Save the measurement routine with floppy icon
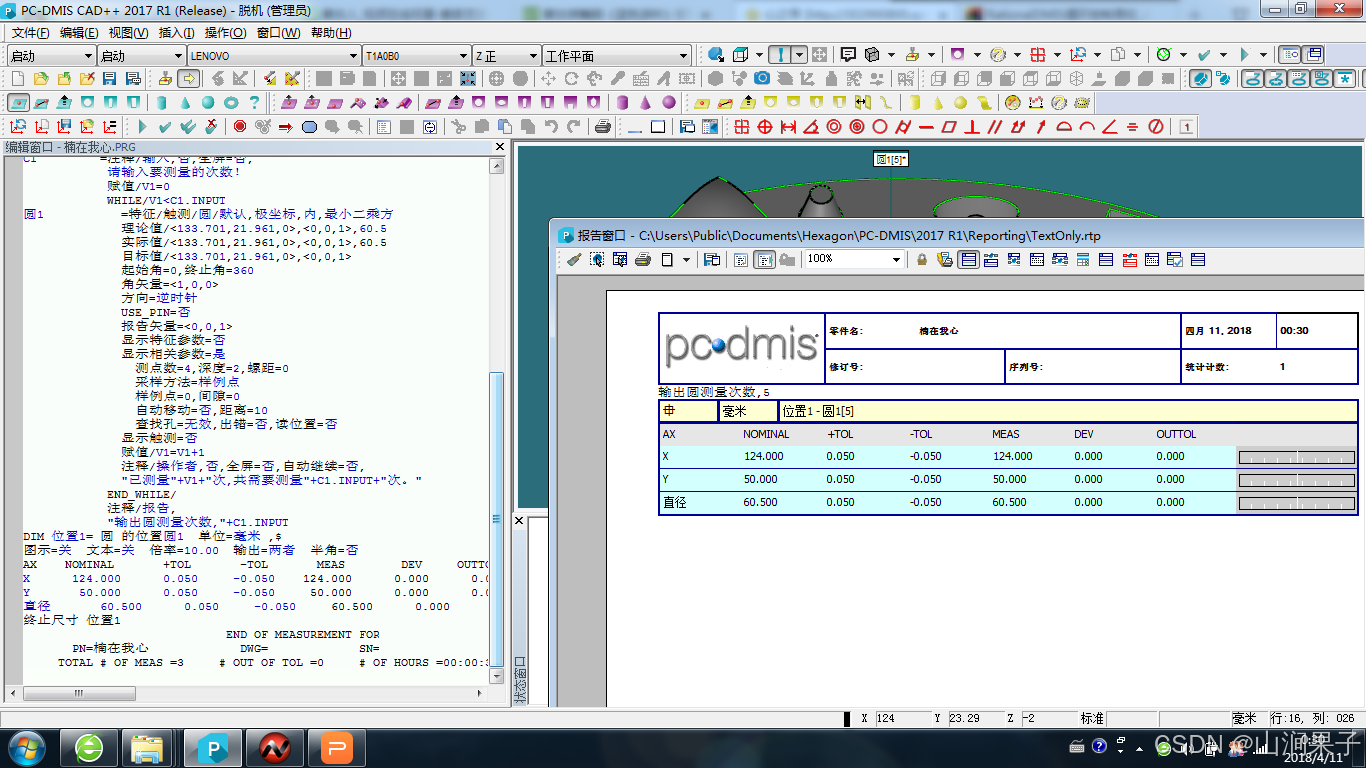The image size is (1366, 768). [109, 78]
